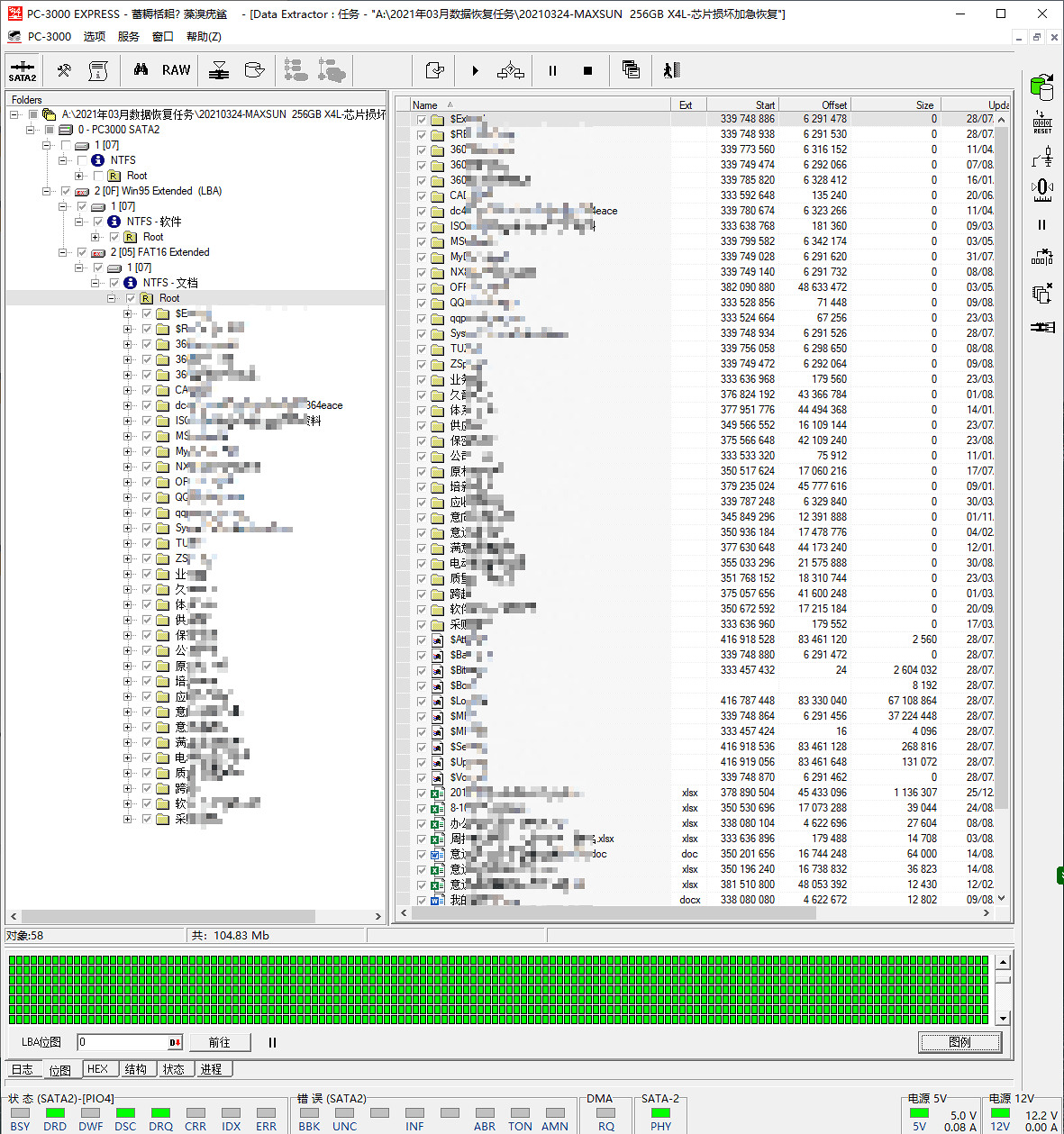This screenshot has width=1064, height=1134.
Task: Toggle checkbox of 2 [0F] Win95 Extended
Action: [x=66, y=191]
